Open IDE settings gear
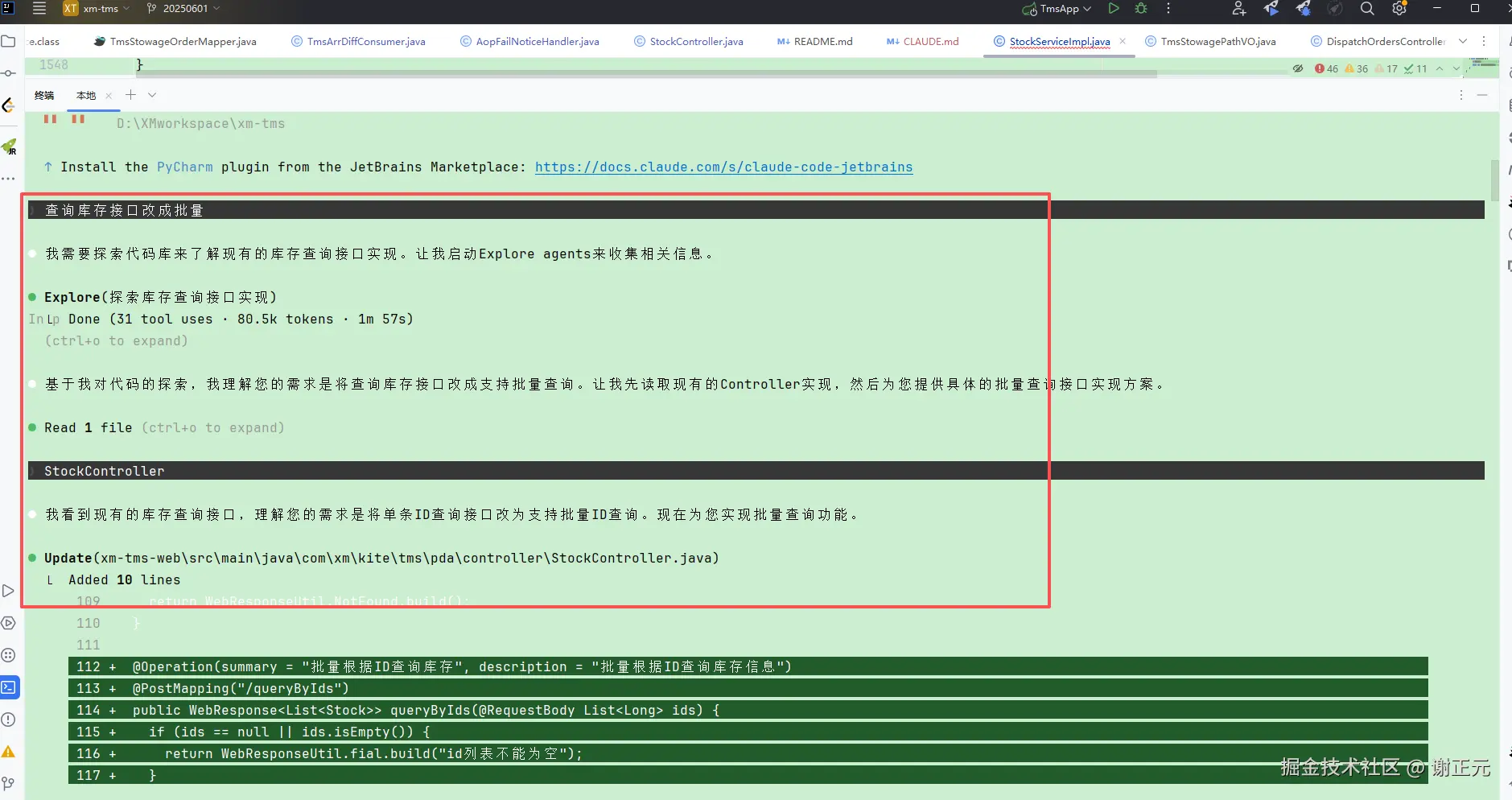Viewport: 1512px width, 800px height. click(x=1399, y=9)
